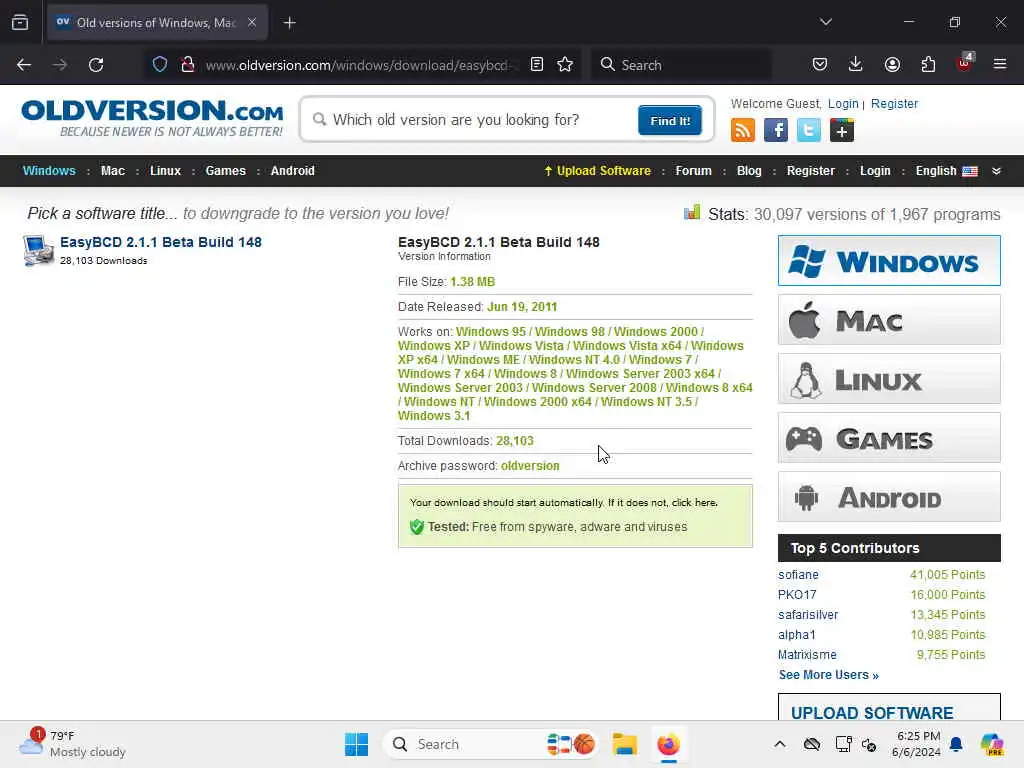This screenshot has width=1024, height=768.
Task: Toggle reader view icon
Action: pos(537,65)
